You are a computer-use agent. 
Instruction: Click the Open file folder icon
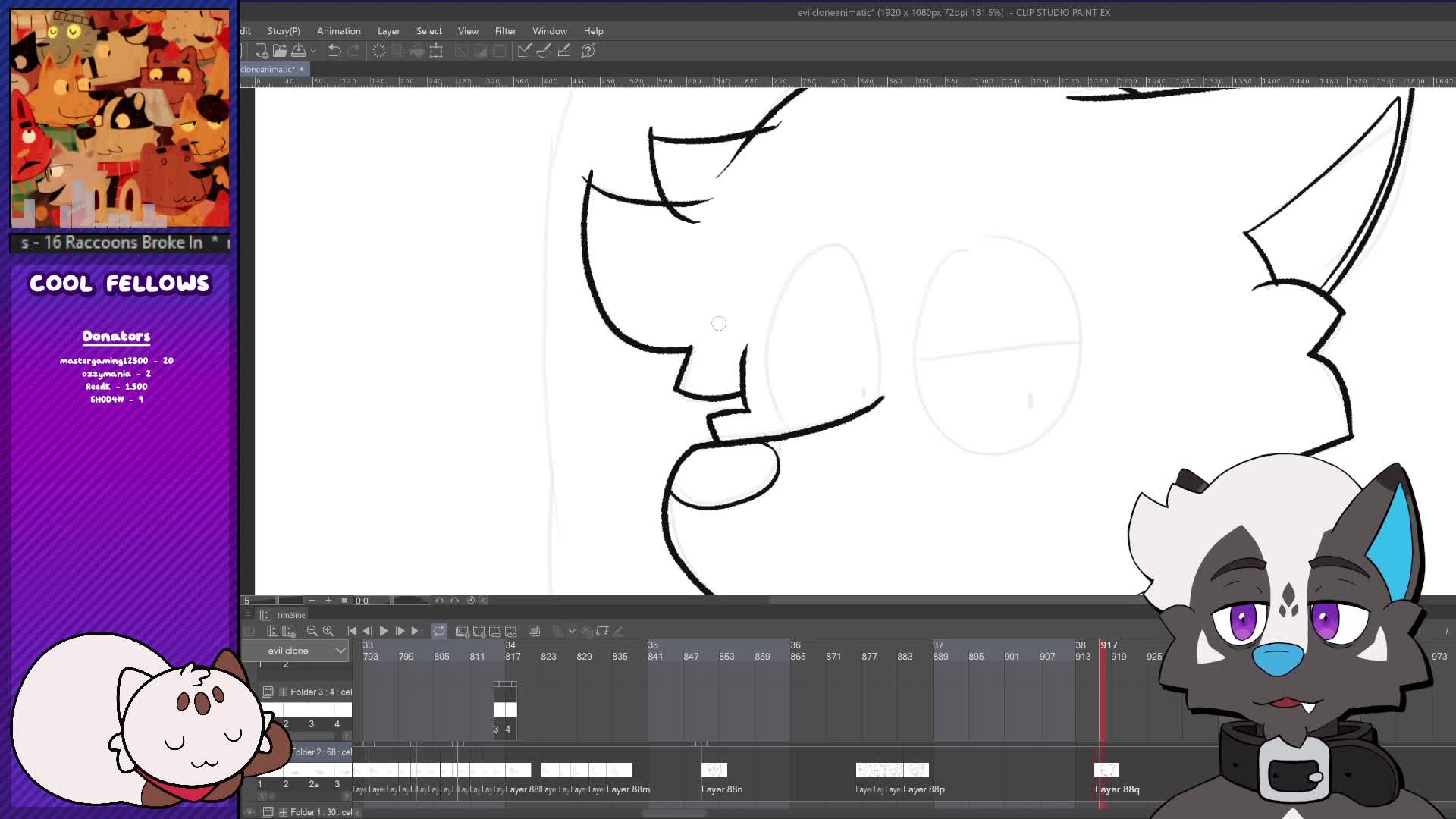[280, 51]
